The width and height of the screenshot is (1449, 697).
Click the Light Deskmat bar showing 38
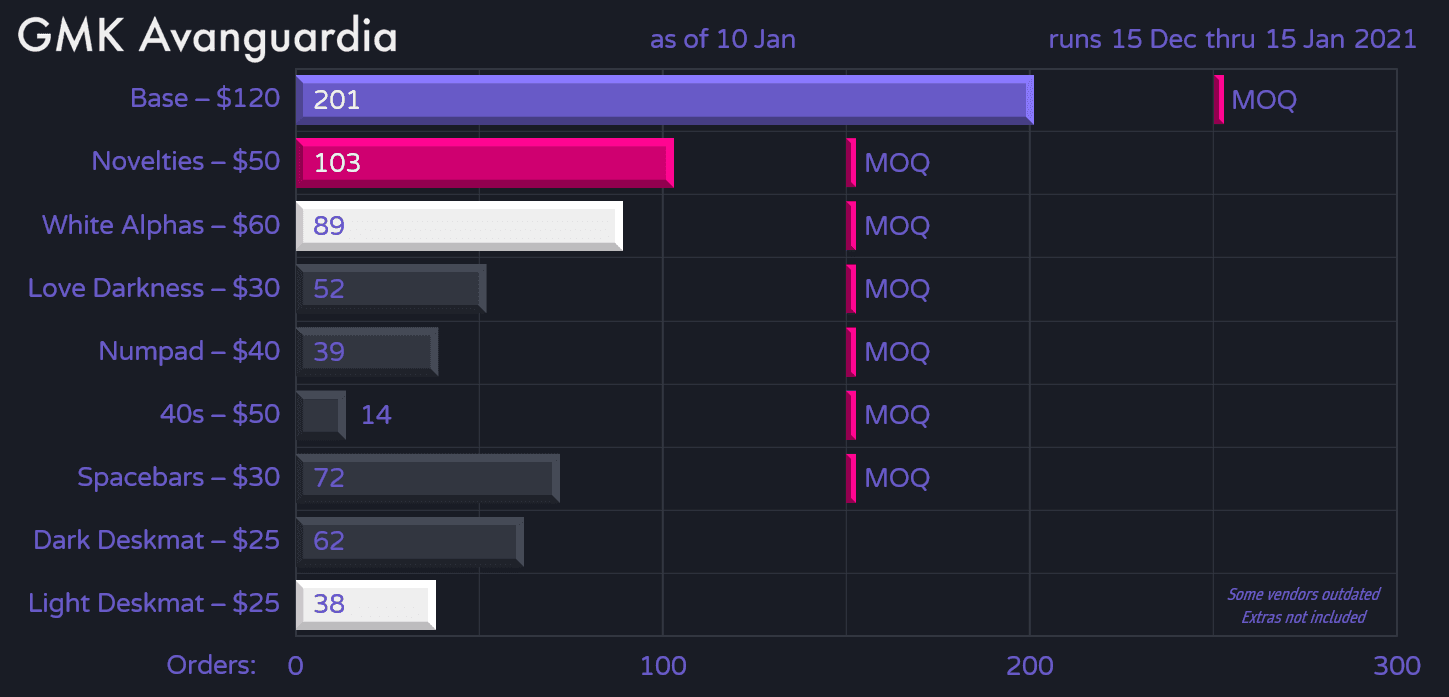tap(365, 604)
